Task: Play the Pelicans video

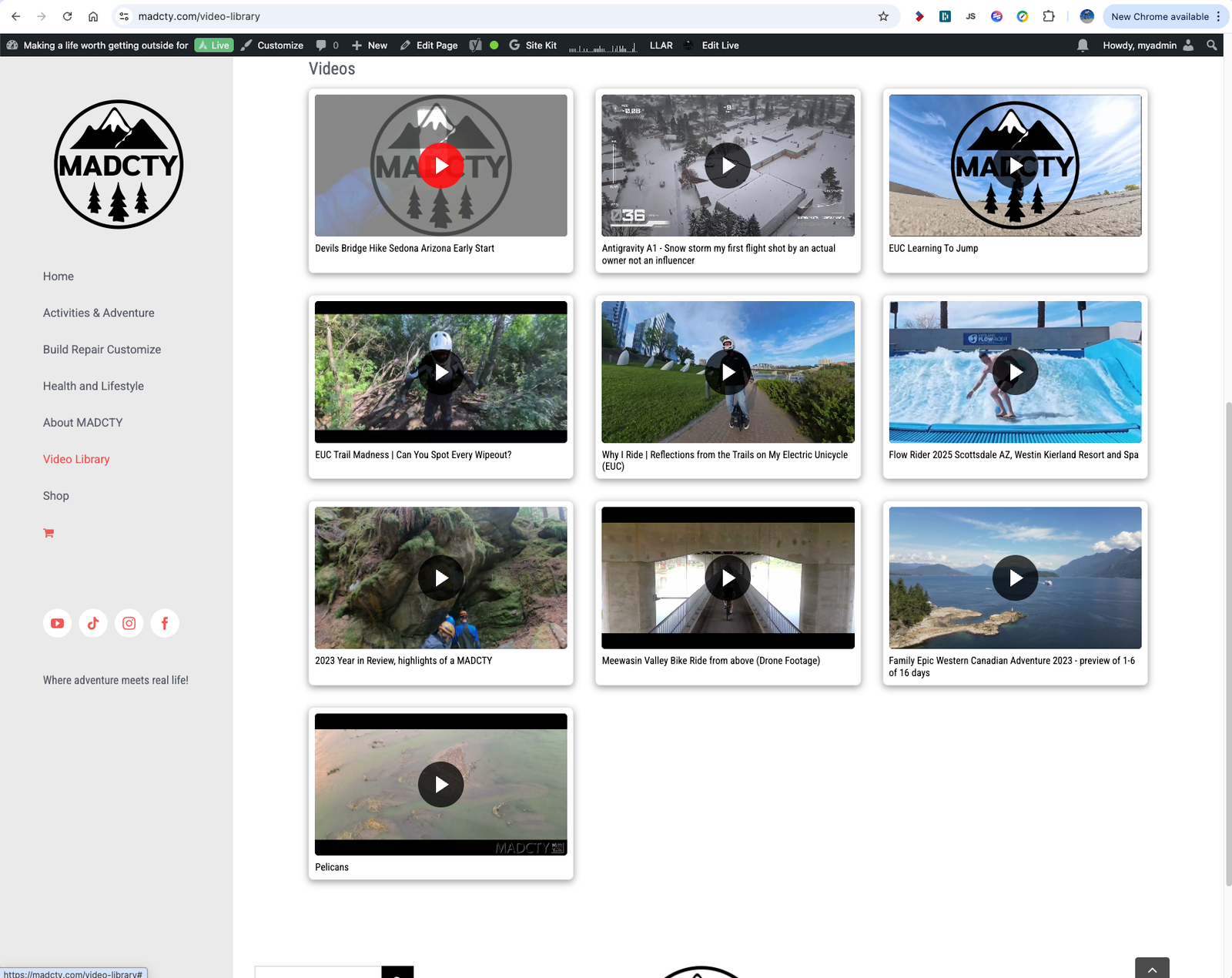Action: point(441,784)
